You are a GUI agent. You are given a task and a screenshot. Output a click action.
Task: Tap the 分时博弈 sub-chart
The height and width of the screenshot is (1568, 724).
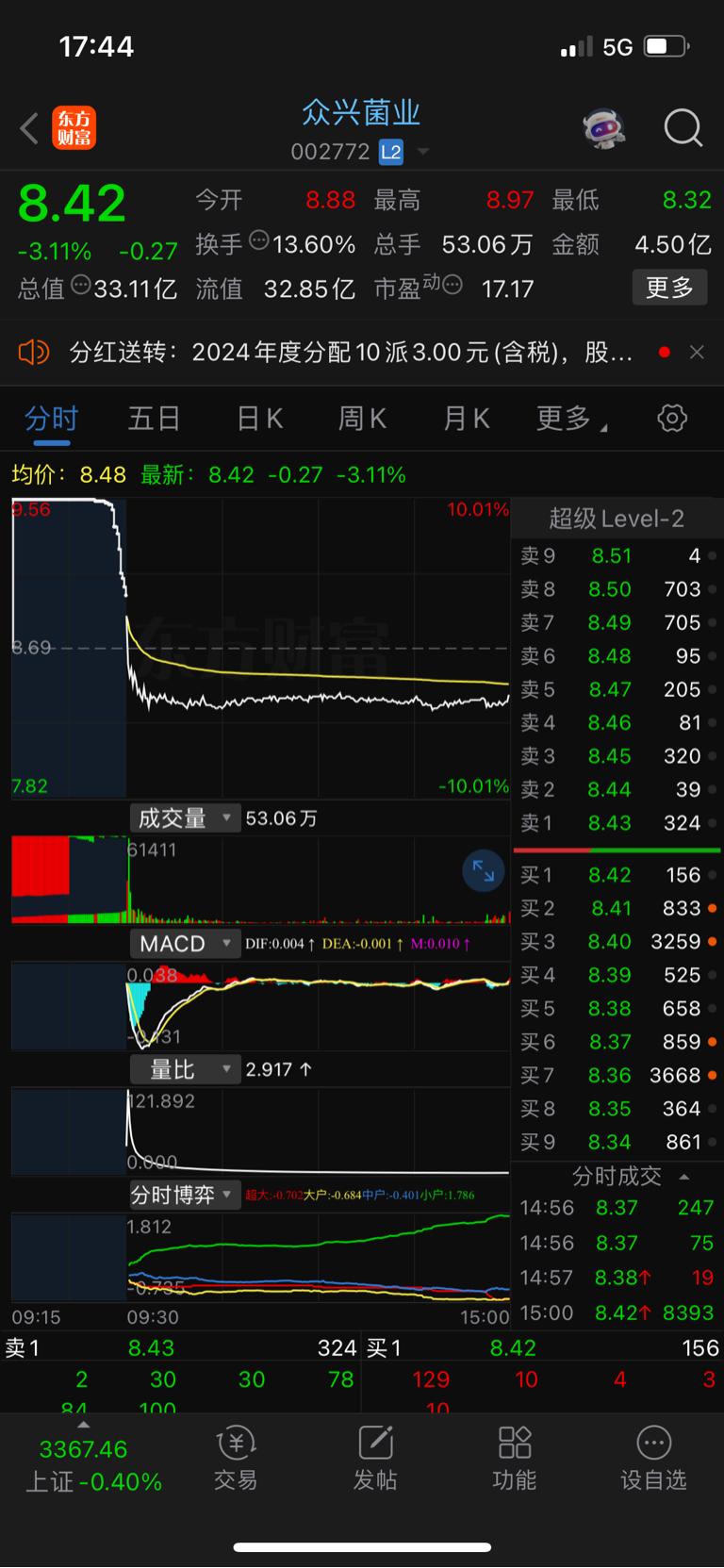pyautogui.click(x=260, y=1256)
